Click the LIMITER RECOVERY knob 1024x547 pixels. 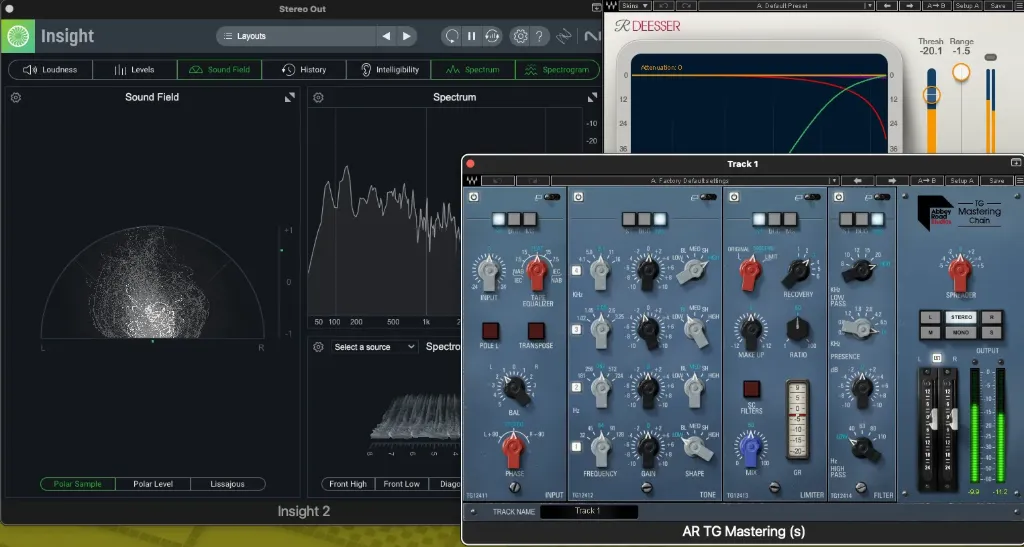[x=798, y=272]
